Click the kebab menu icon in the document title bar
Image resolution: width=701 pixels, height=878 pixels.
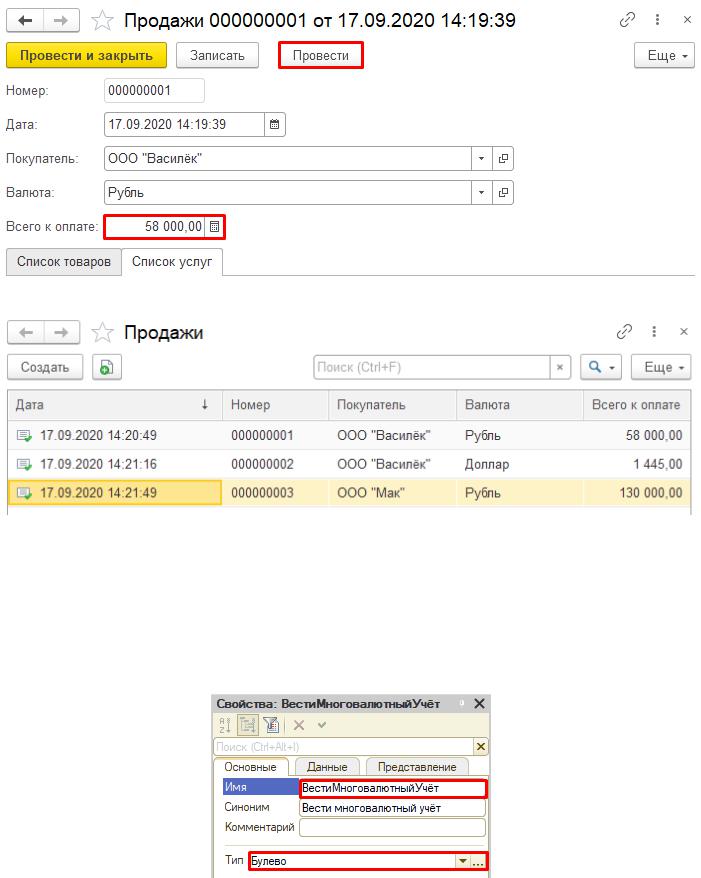click(x=655, y=20)
